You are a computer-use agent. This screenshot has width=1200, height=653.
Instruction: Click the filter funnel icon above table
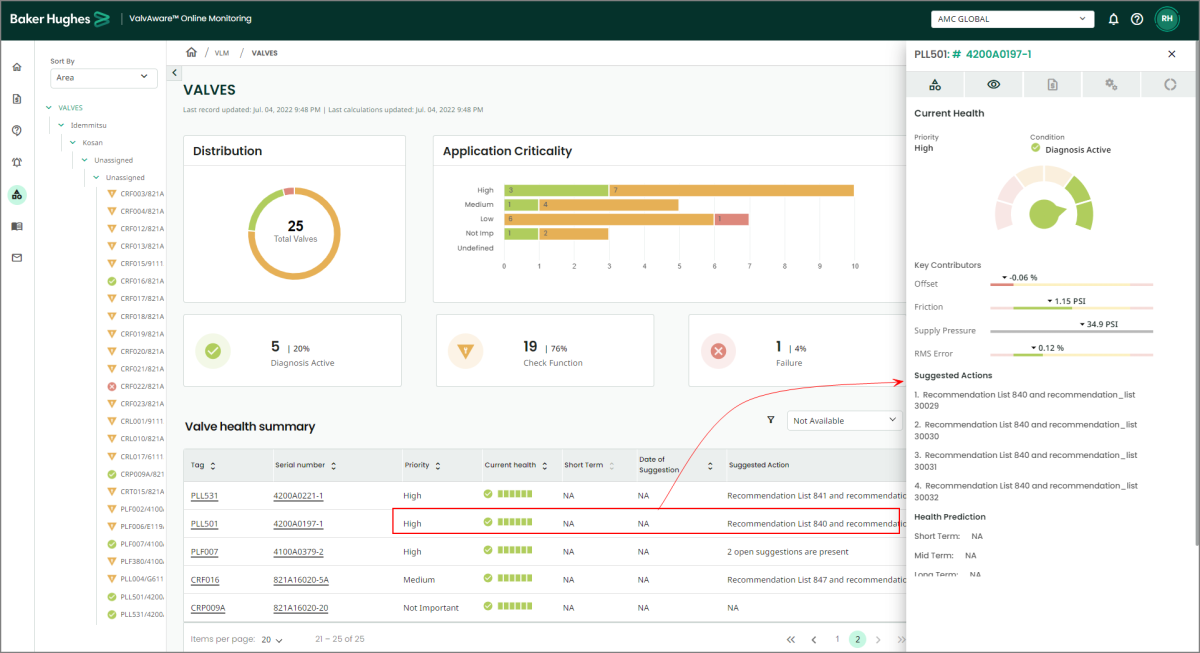(771, 421)
